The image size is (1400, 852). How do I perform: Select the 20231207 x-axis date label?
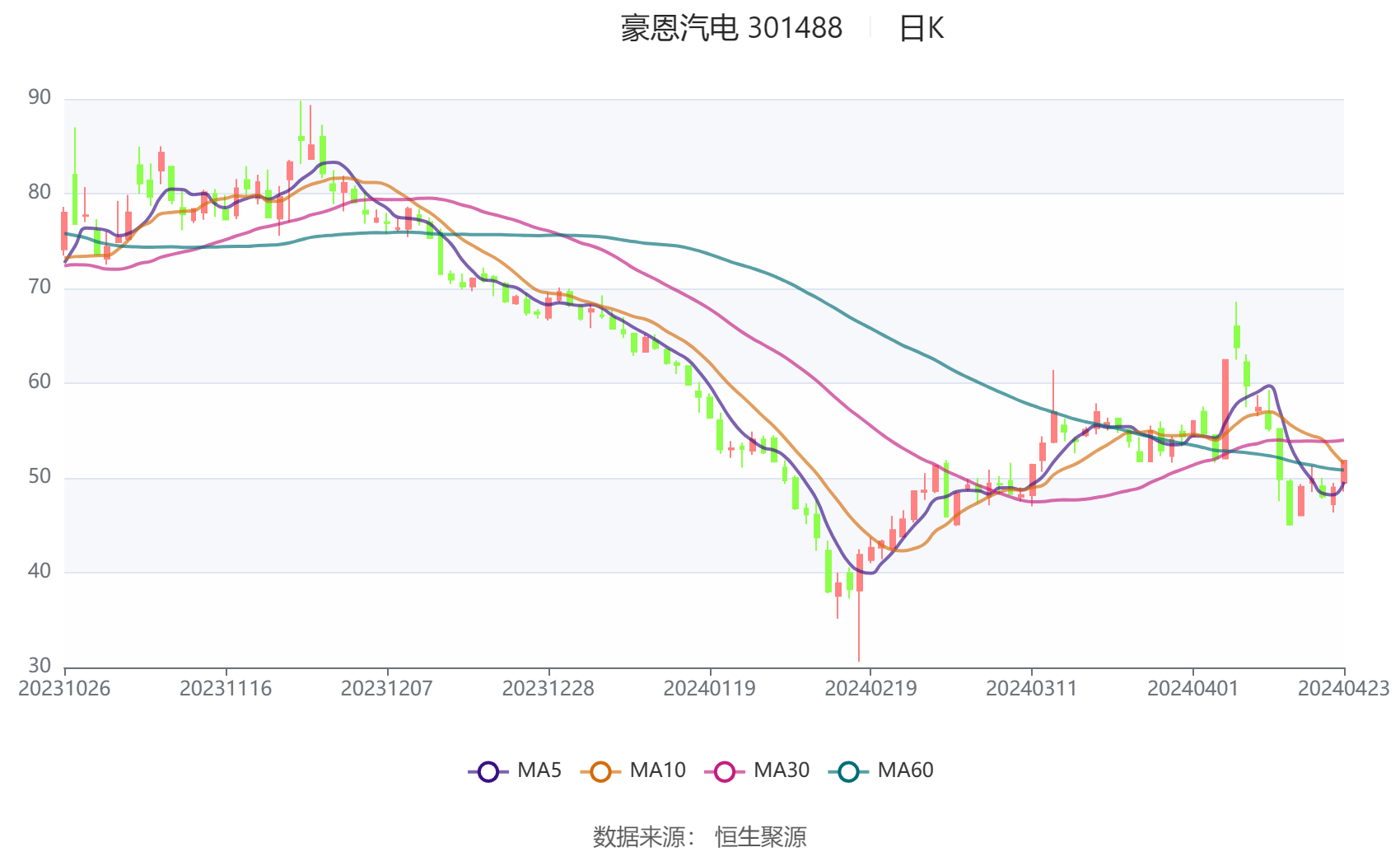pyautogui.click(x=387, y=689)
